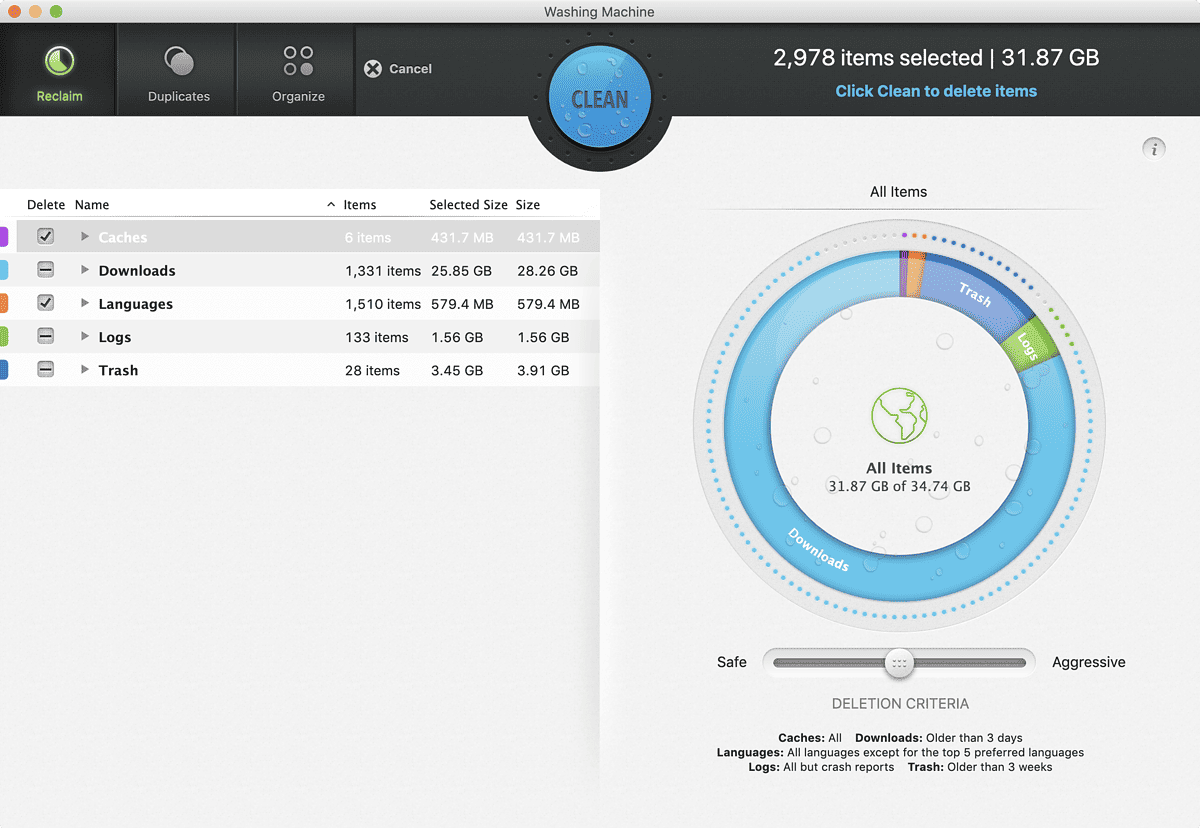
Task: Cancel the current selection
Action: click(398, 69)
